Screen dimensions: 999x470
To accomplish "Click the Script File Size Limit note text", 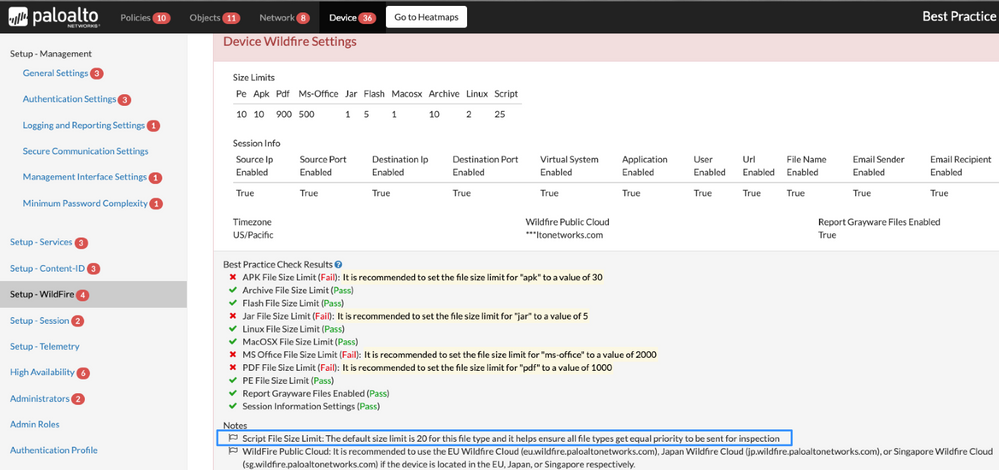I will [511, 438].
